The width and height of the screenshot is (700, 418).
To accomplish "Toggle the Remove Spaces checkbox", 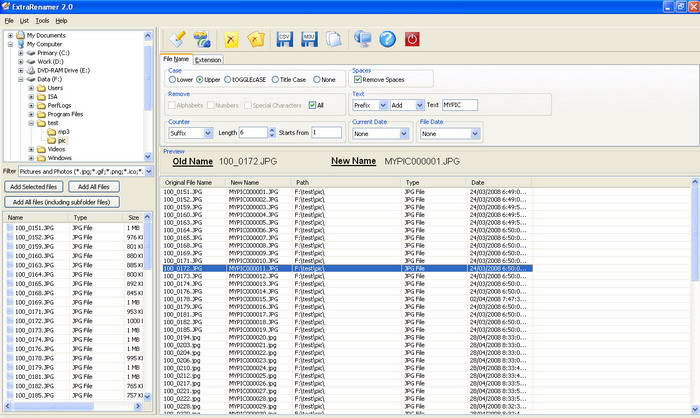I will tap(358, 79).
